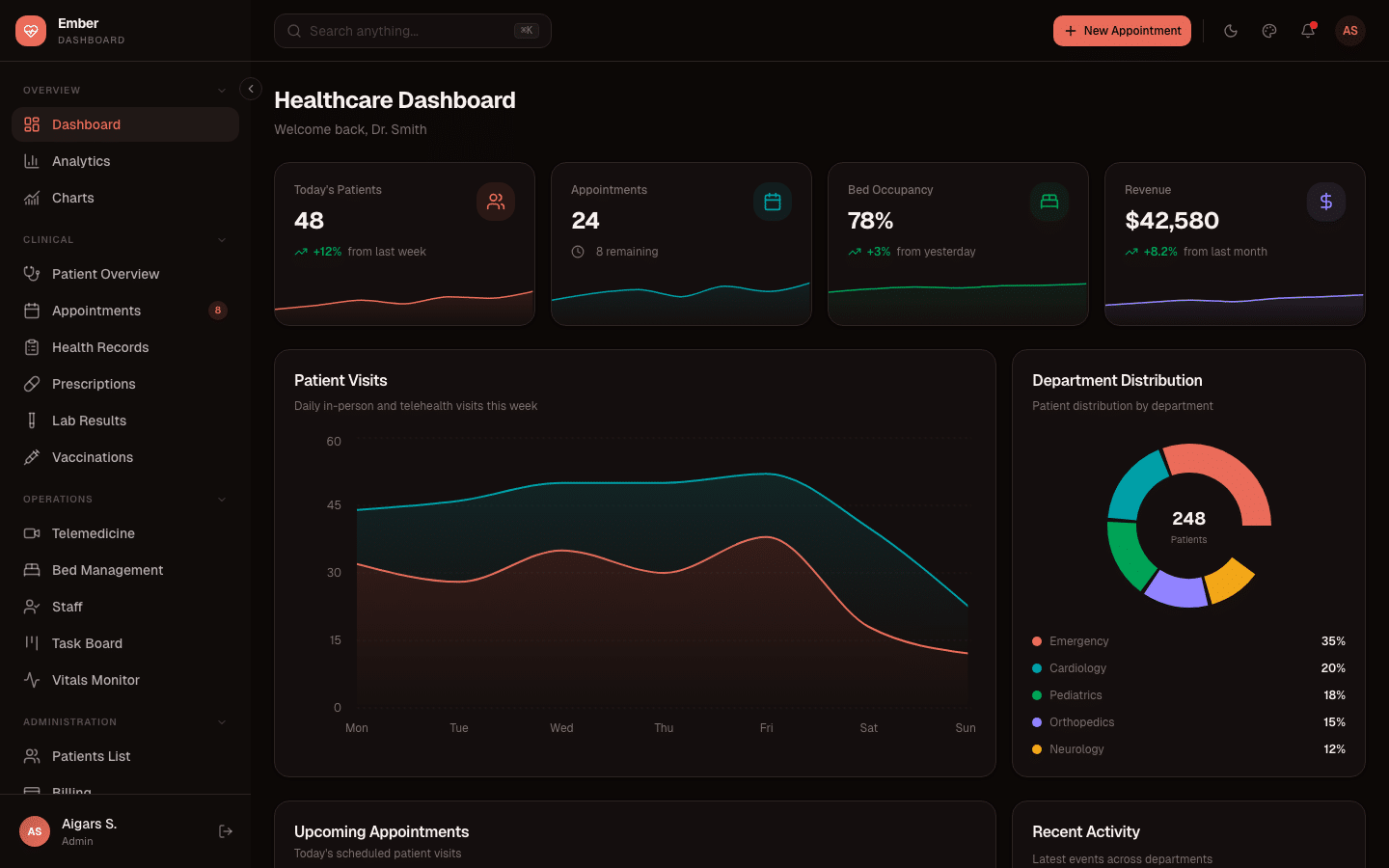Collapse the sidebar with the arrow button
Image resolution: width=1389 pixels, height=868 pixels.
250,88
